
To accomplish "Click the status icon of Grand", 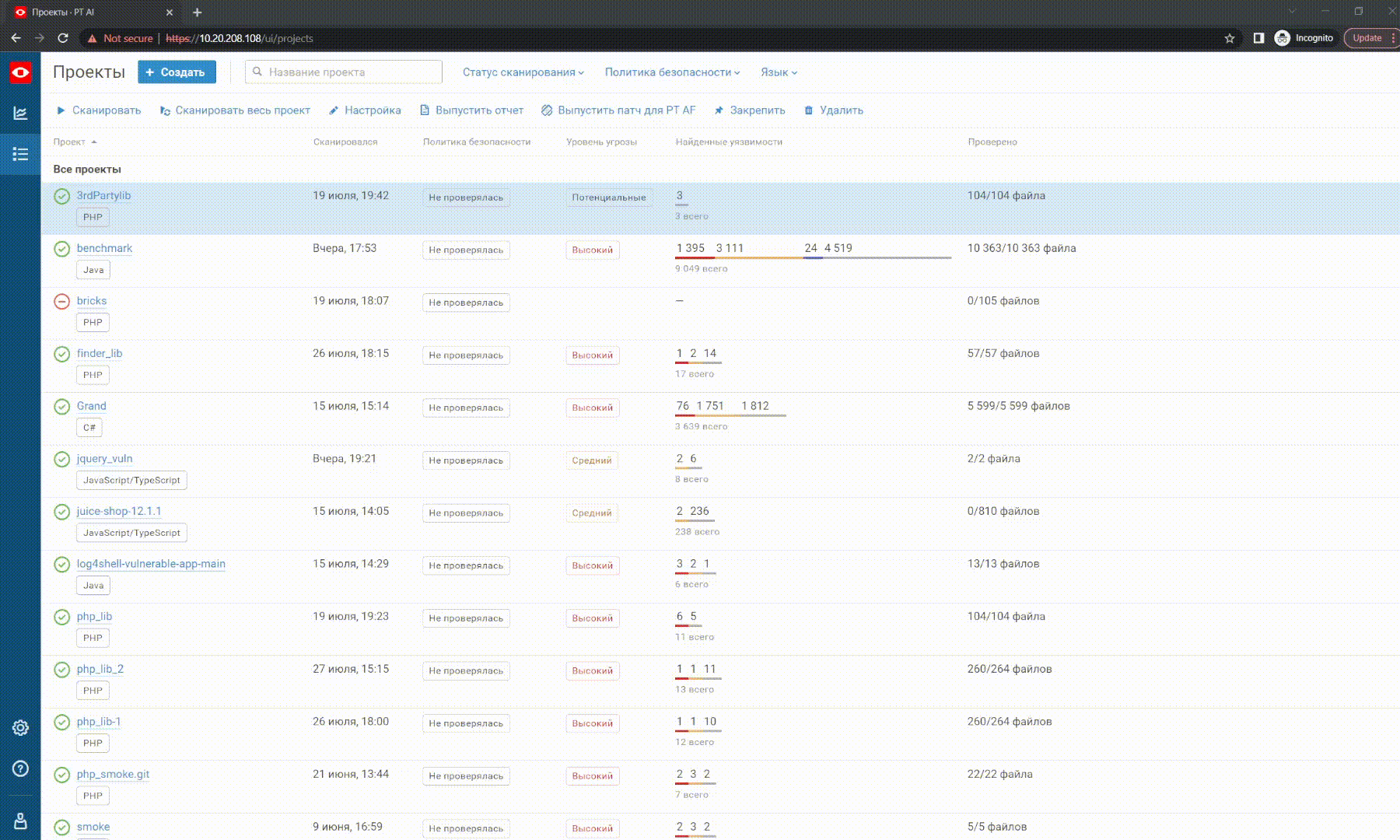I will click(x=62, y=407).
